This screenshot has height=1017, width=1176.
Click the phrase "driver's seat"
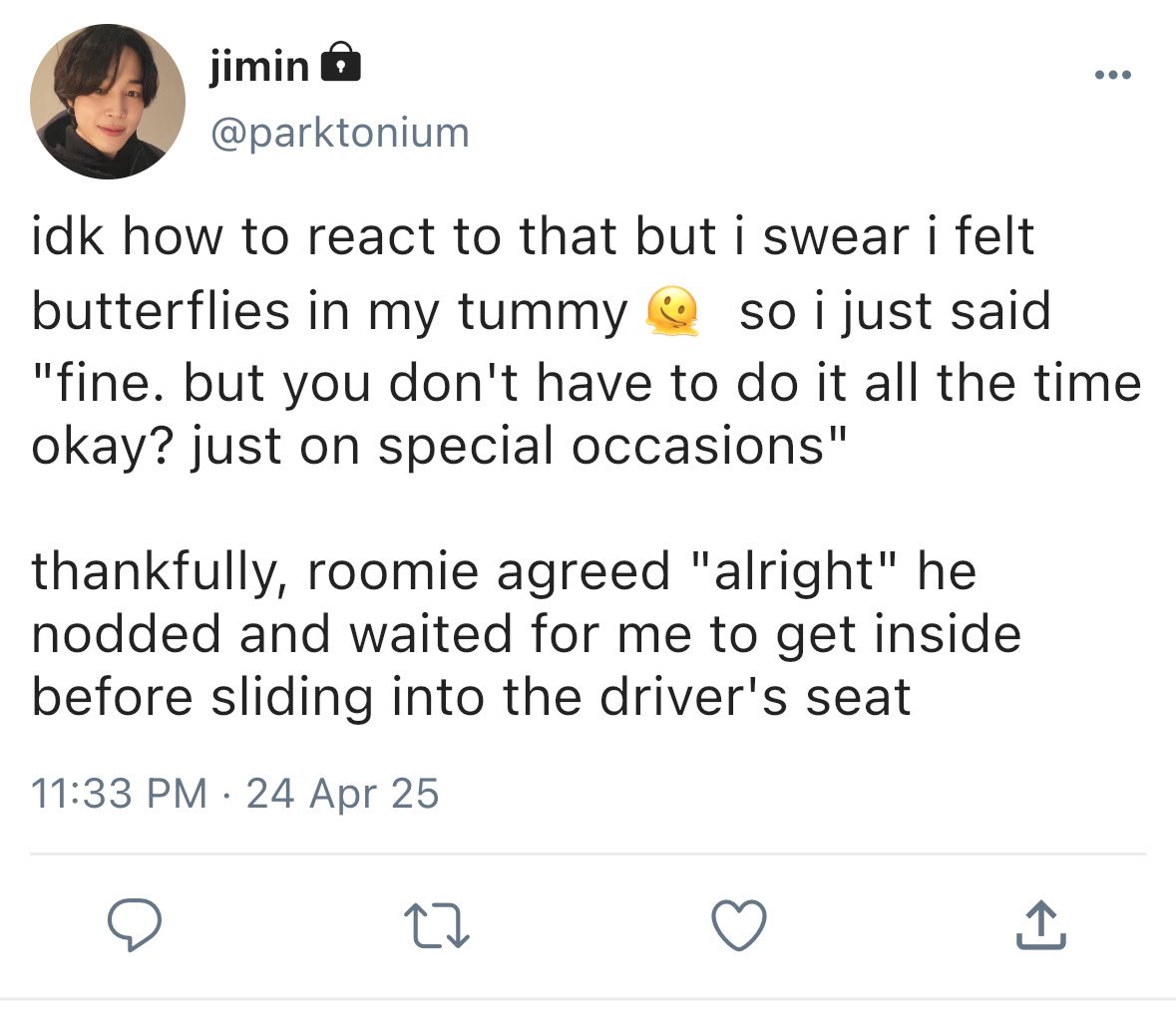pyautogui.click(x=755, y=696)
